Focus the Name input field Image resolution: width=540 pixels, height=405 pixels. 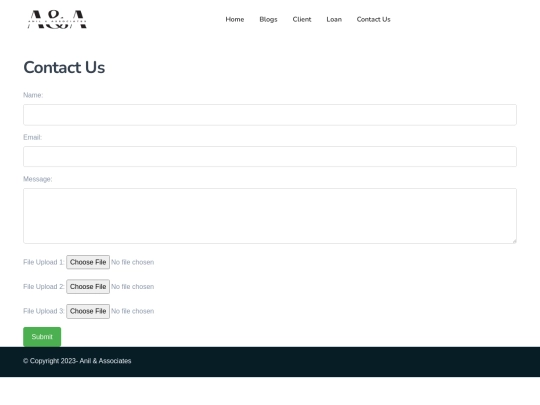click(x=270, y=115)
